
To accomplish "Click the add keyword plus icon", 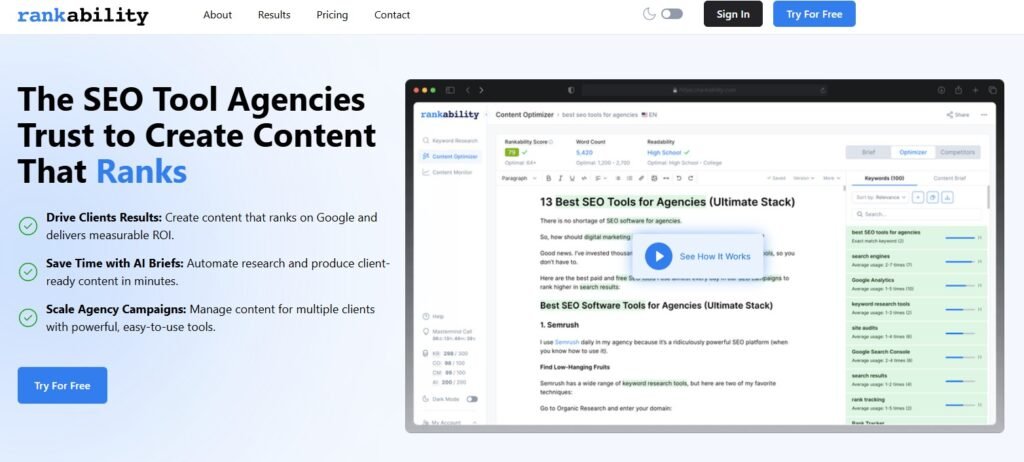I will (x=918, y=197).
